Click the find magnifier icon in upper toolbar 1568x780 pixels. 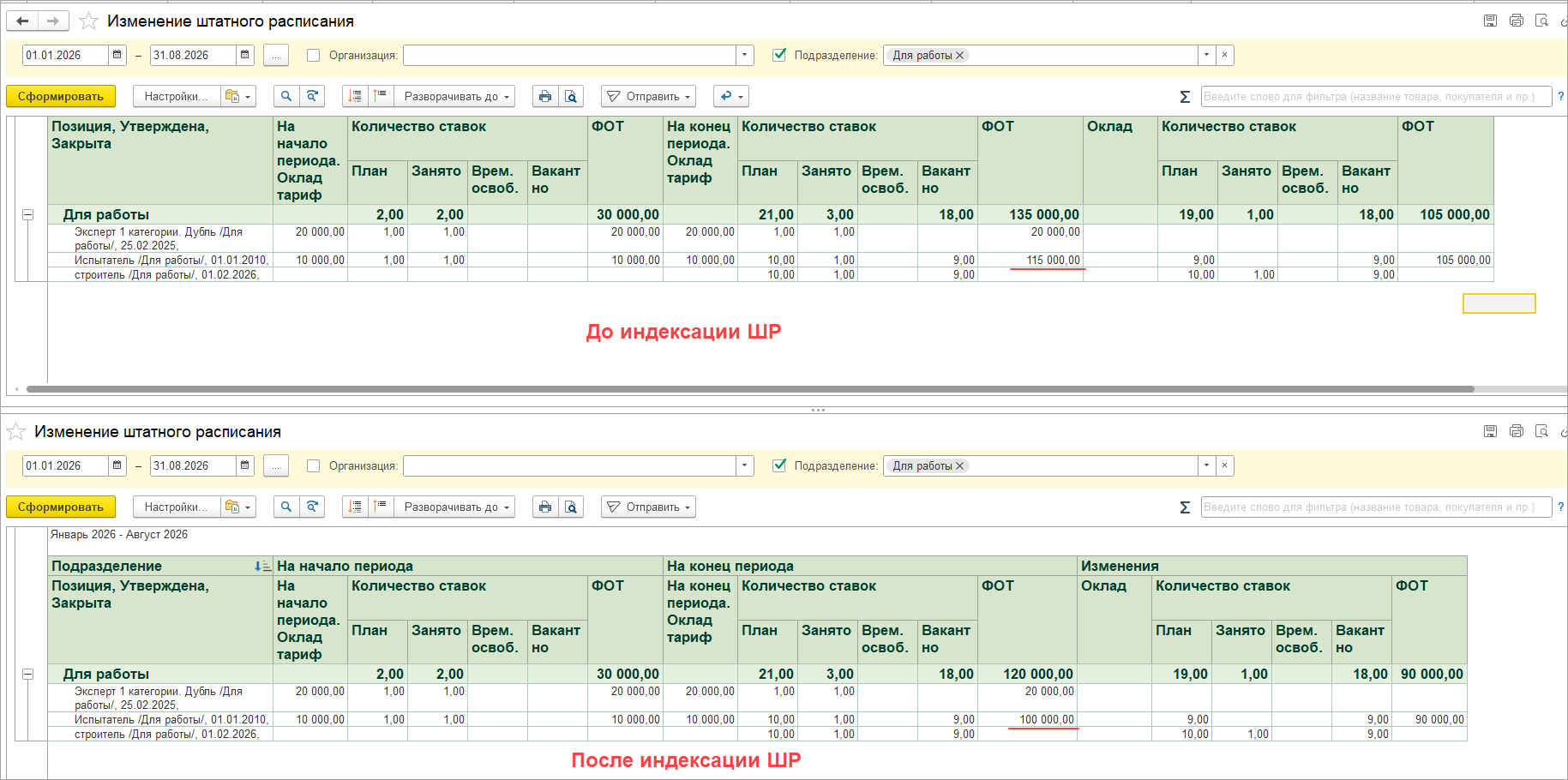tap(286, 96)
